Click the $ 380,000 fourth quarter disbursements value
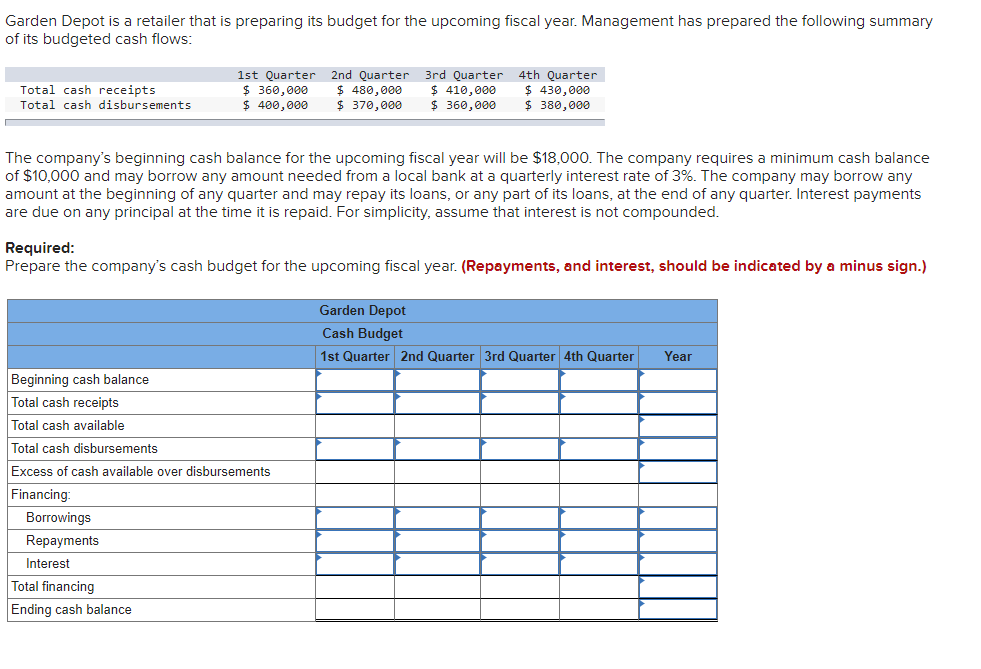The width and height of the screenshot is (981, 669). click(557, 105)
